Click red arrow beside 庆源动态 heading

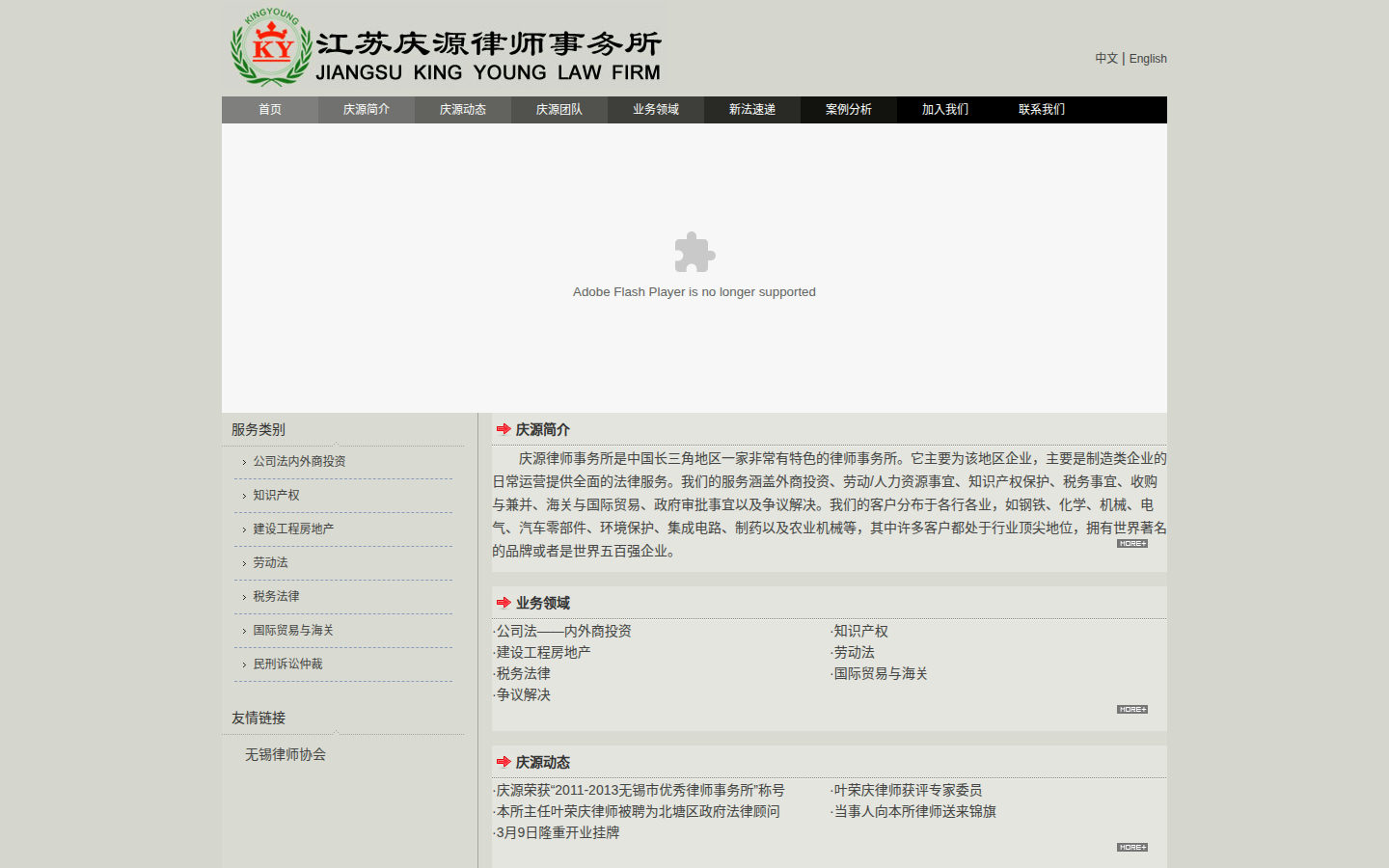tap(504, 762)
